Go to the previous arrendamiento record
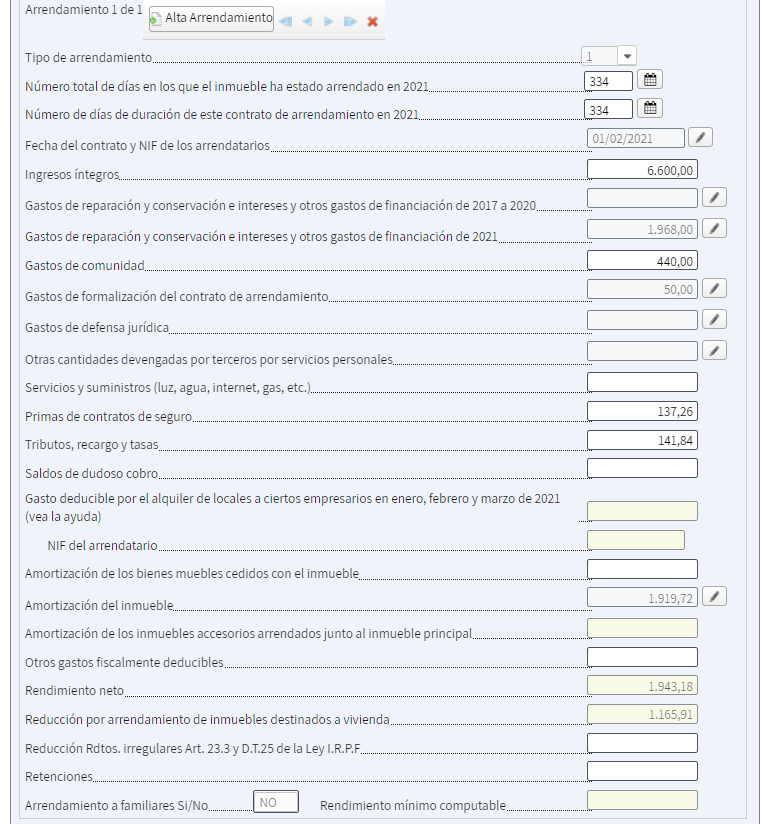This screenshot has height=824, width=762. coord(307,21)
